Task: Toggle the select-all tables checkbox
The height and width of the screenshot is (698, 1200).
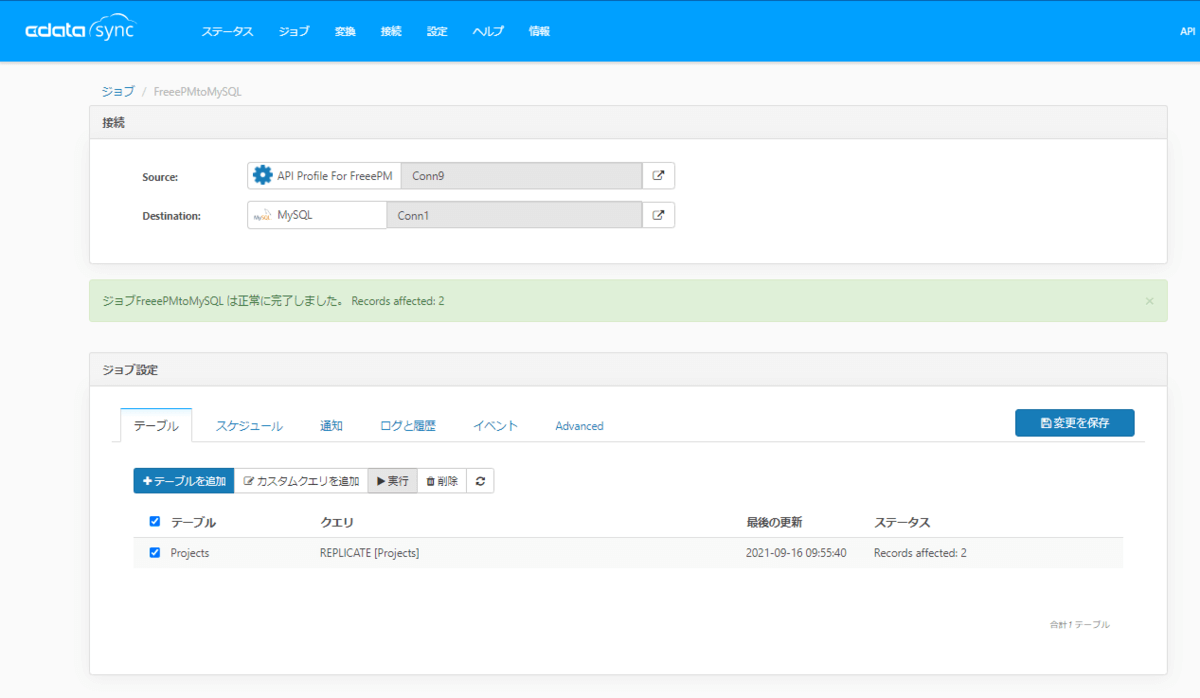Action: coord(154,521)
